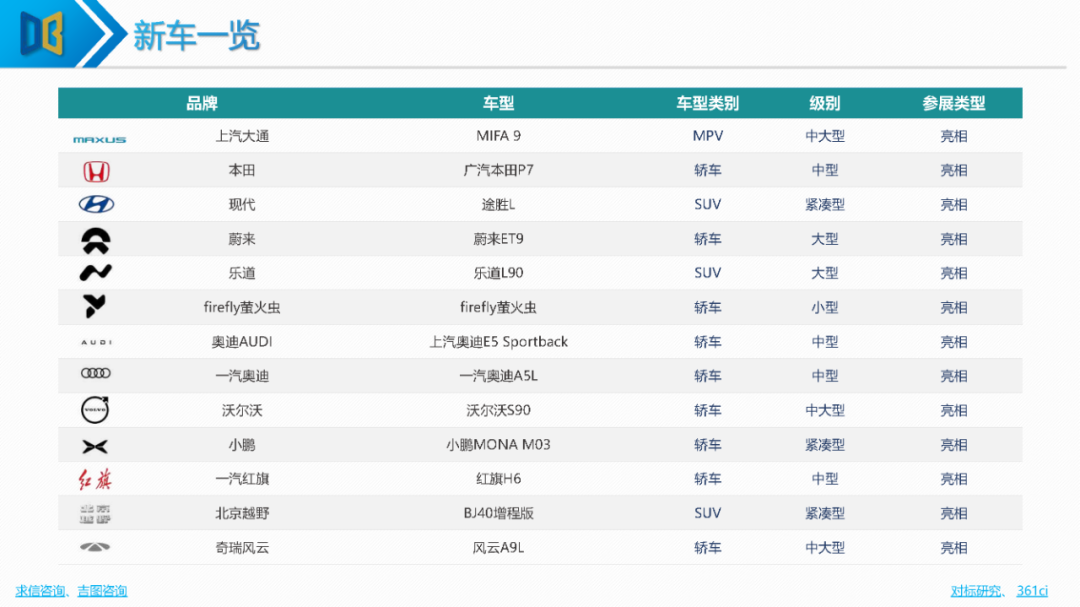Click the red Hongqi calligraphy logo
1080x607 pixels.
tap(95, 479)
